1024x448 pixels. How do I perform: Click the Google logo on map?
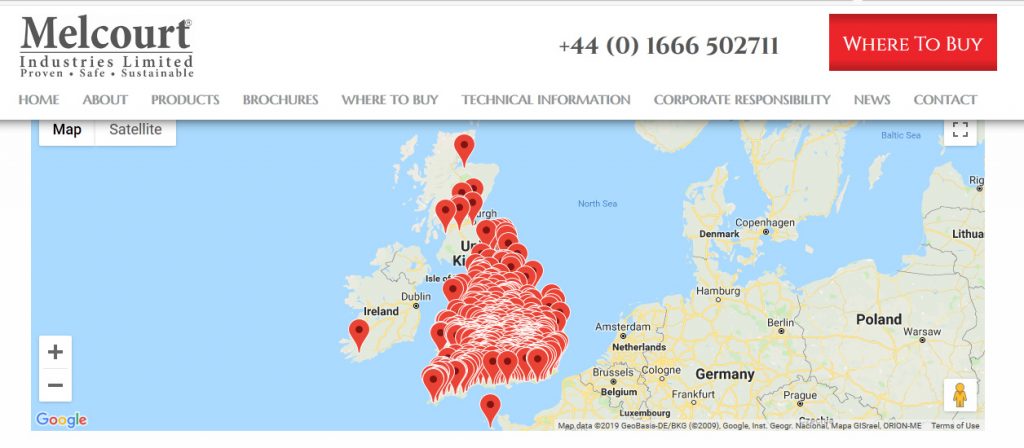point(61,420)
